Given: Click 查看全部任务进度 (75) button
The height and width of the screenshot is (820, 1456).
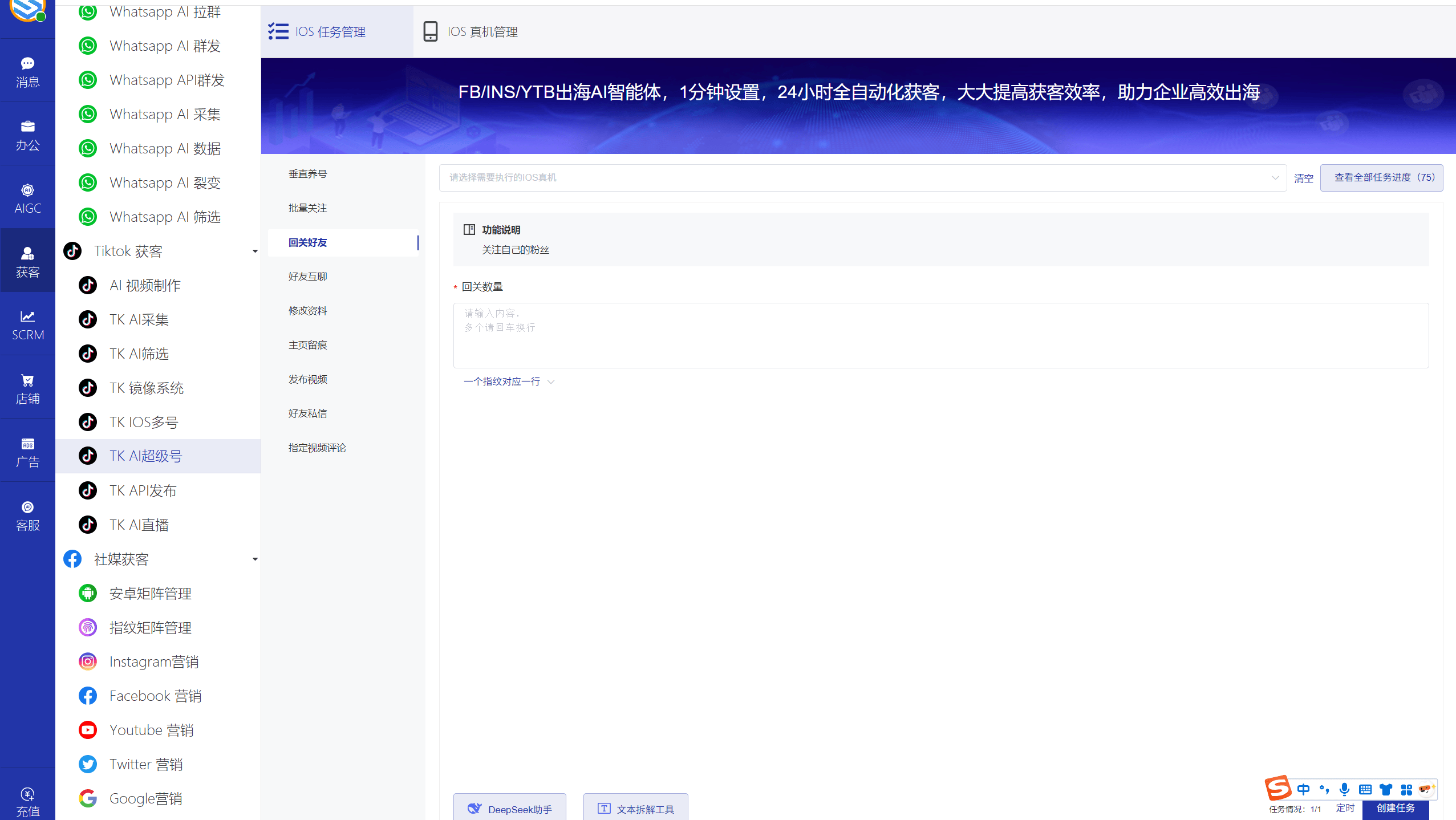Looking at the screenshot, I should (1381, 177).
